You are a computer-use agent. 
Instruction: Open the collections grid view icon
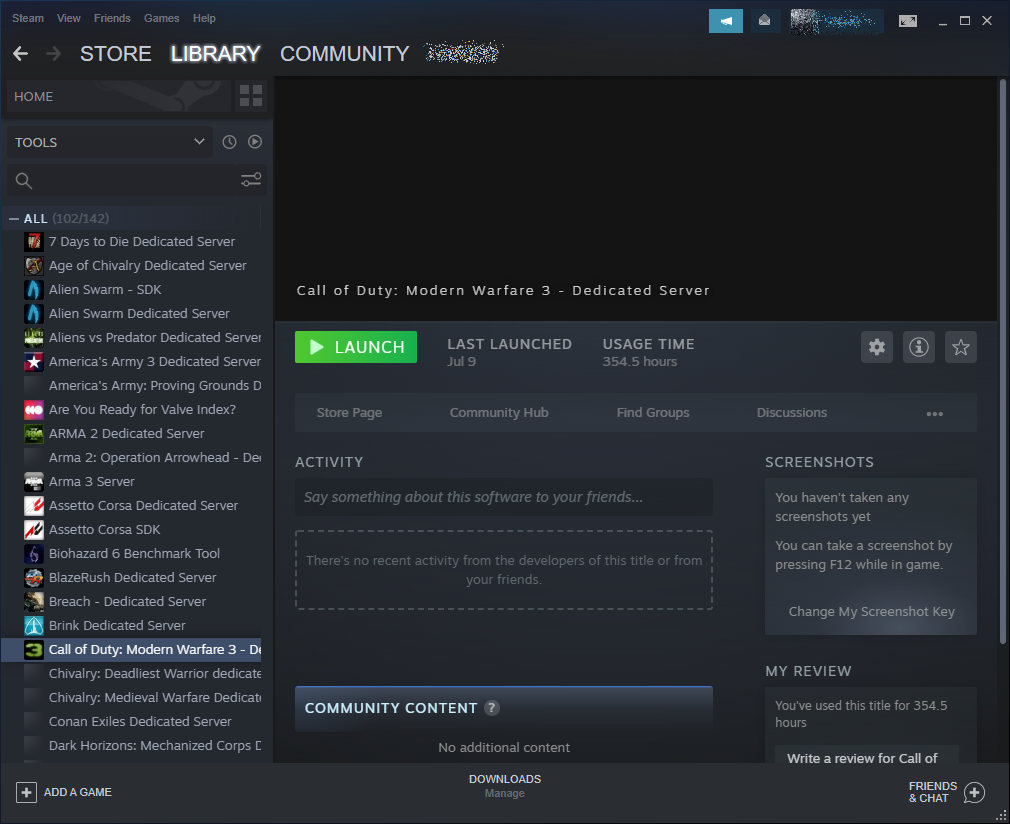point(251,96)
